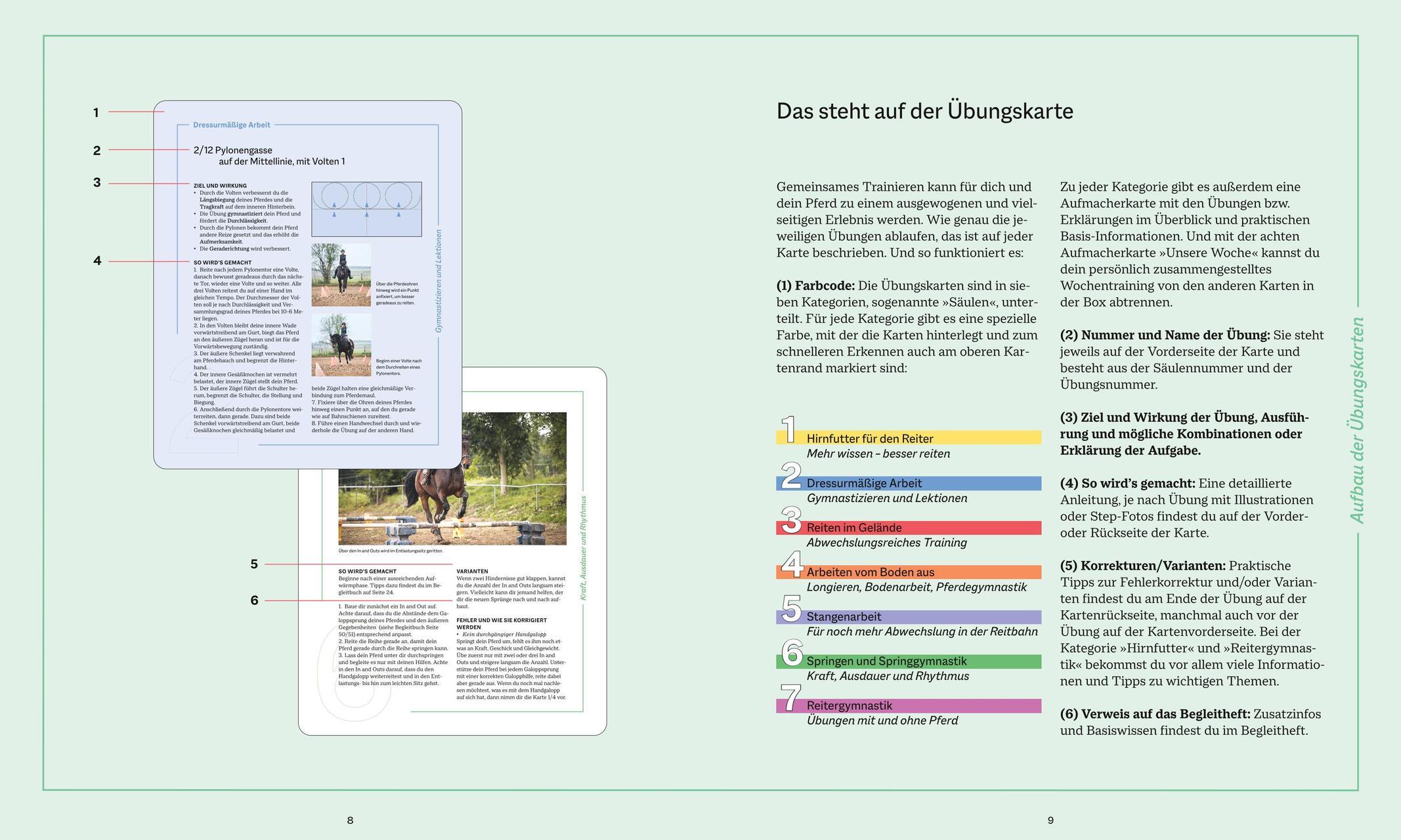Select the purple Stangenarbeit bar
The image size is (1401, 840).
(909, 617)
